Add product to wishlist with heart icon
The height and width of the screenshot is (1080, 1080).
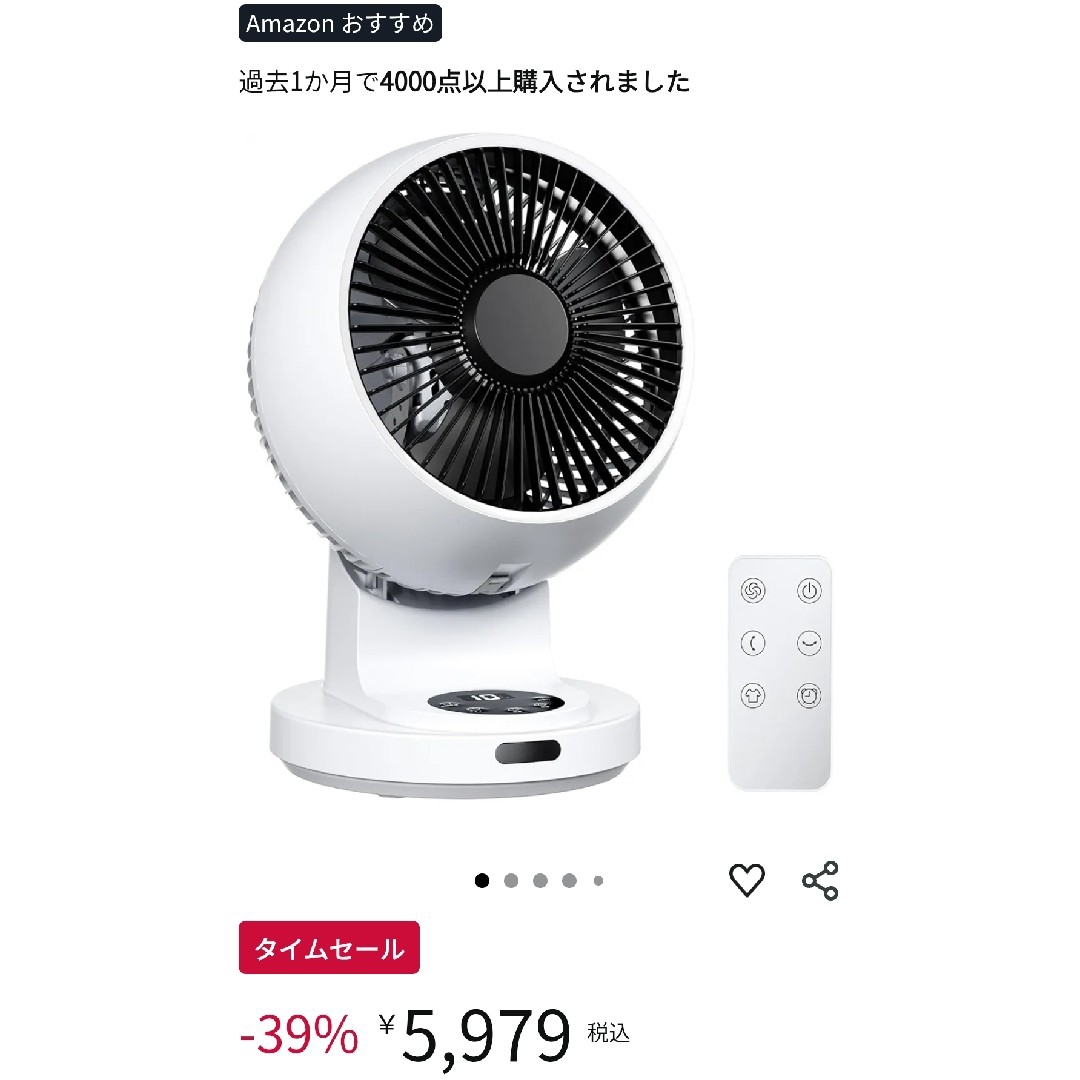tap(747, 880)
